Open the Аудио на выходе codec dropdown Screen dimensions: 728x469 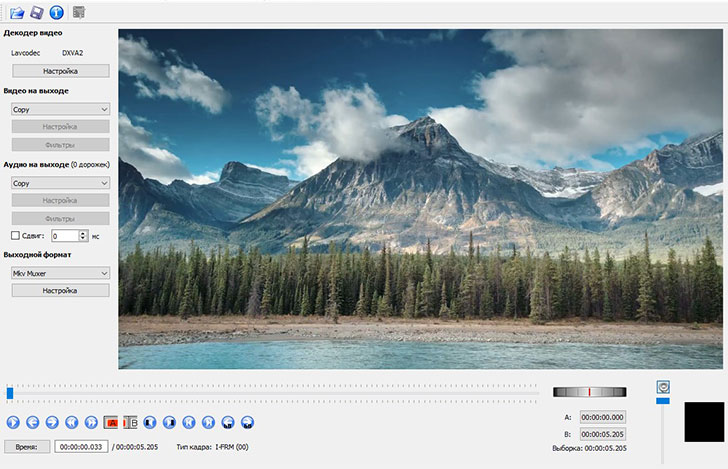60,184
